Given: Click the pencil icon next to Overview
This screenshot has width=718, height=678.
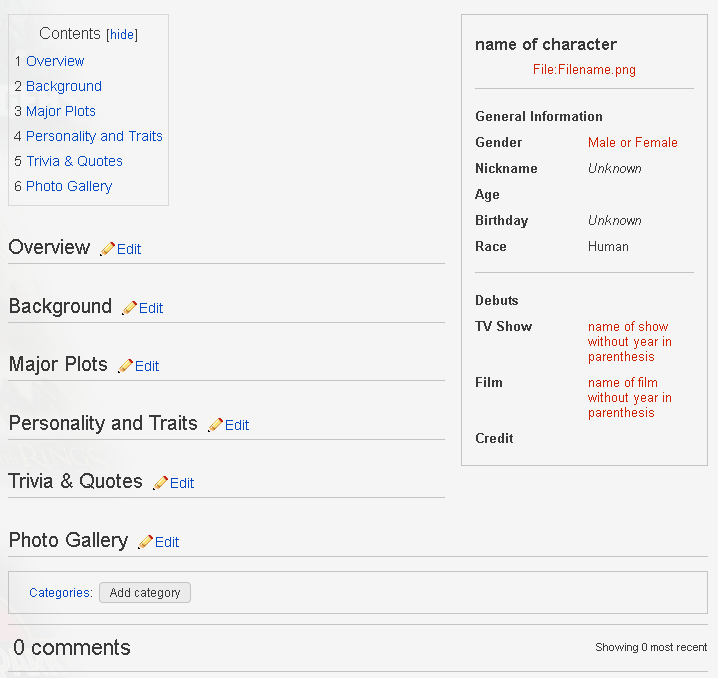Looking at the screenshot, I should 108,249.
